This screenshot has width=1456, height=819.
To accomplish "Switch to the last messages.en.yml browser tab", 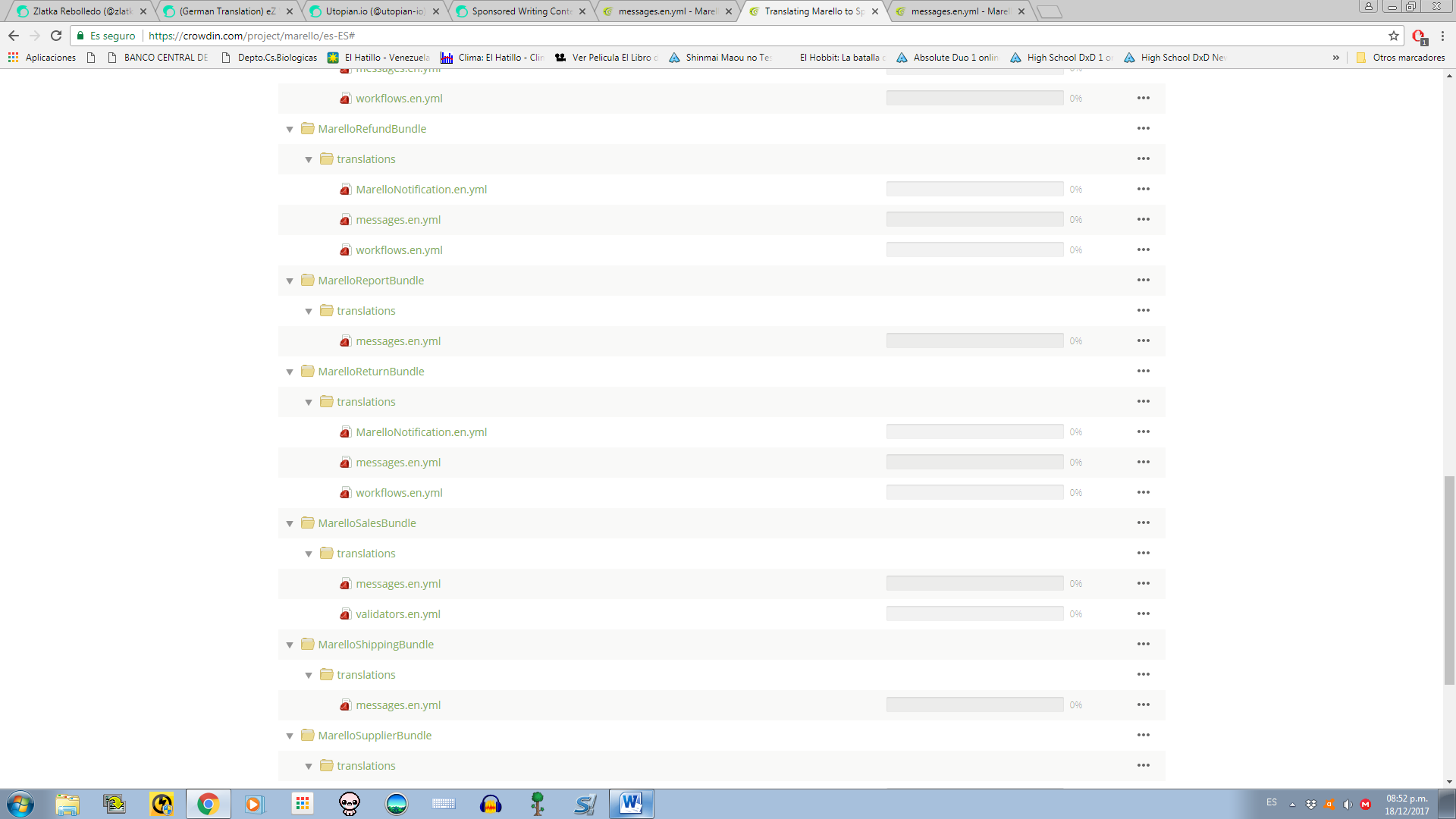I will pos(959,11).
